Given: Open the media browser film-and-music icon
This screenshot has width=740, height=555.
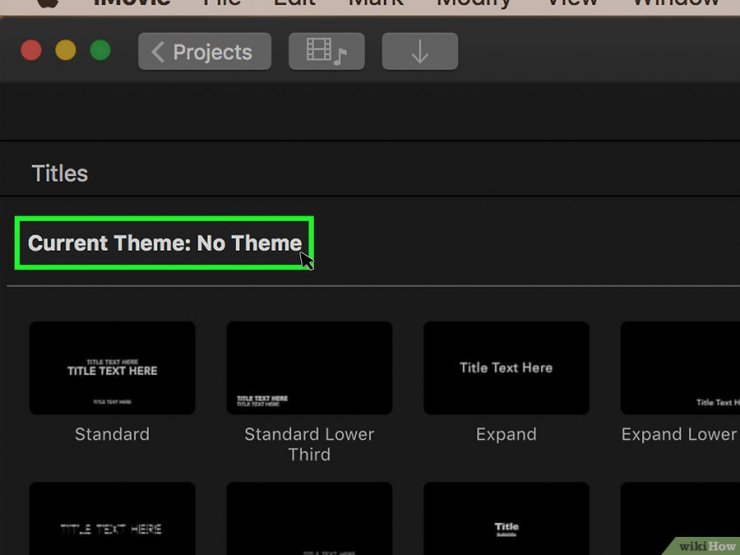Looking at the screenshot, I should (x=326, y=51).
